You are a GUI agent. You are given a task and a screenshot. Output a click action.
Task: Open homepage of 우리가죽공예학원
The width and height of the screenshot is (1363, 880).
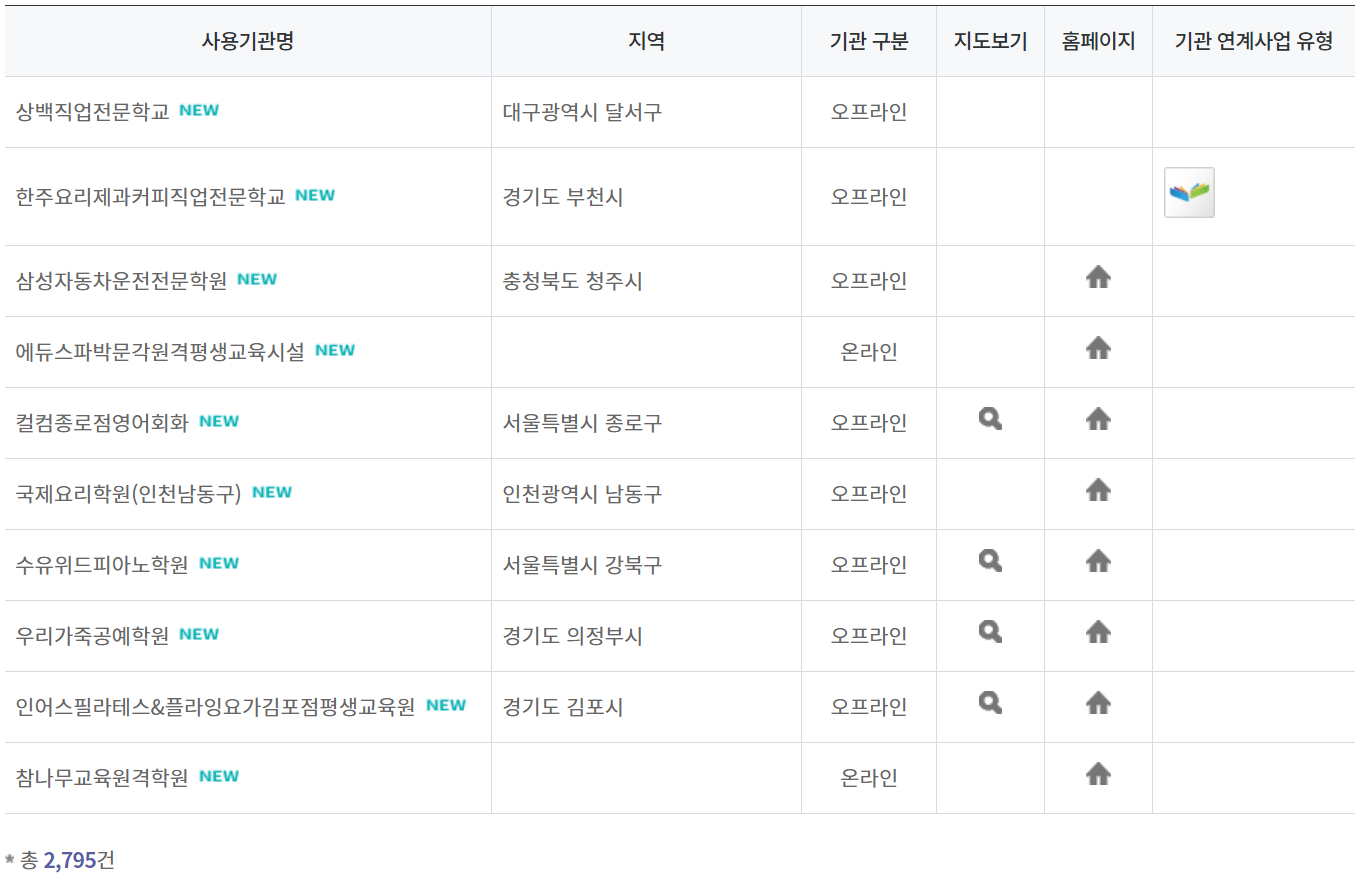1097,632
